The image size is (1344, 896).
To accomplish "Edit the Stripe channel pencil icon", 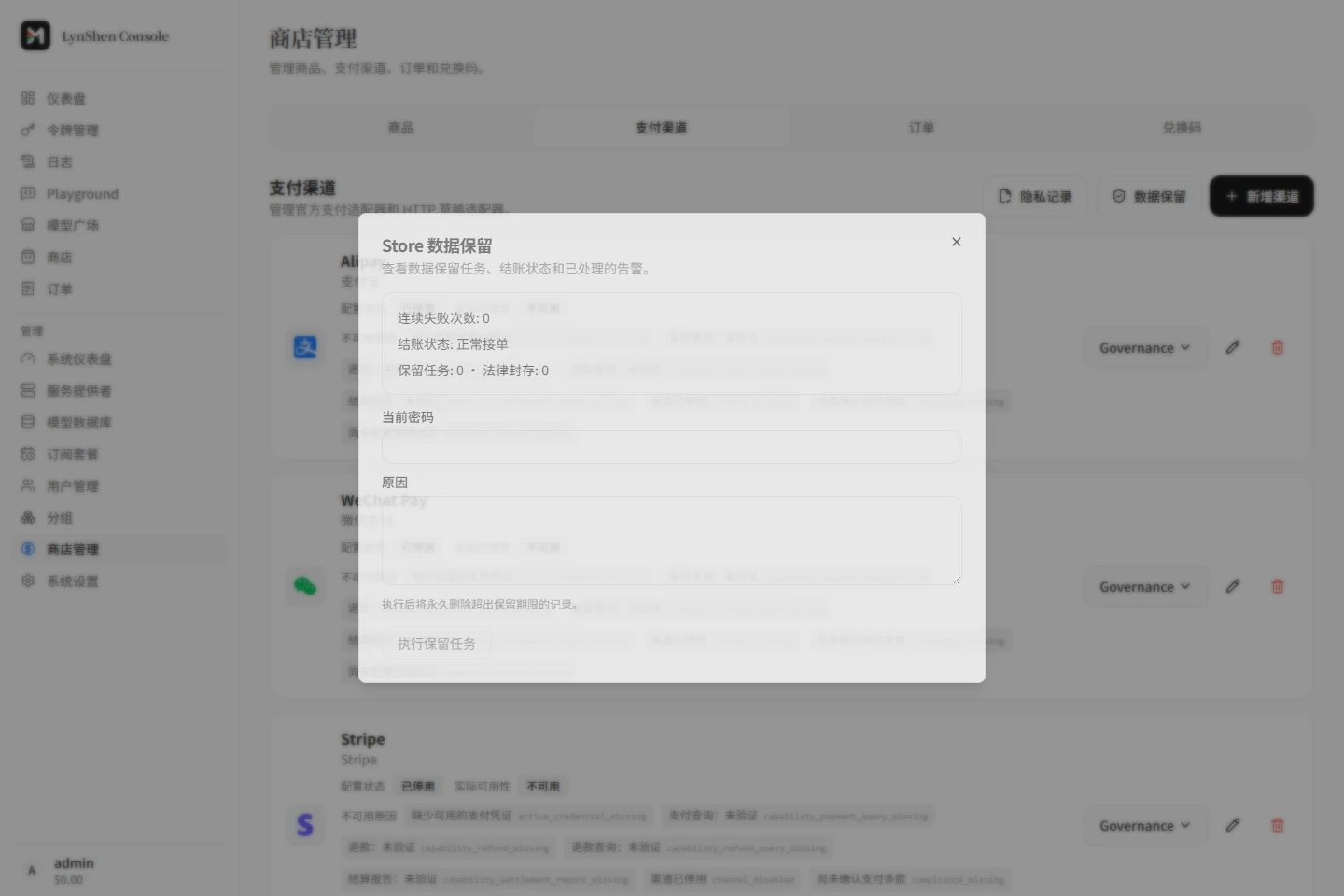I will (x=1233, y=825).
